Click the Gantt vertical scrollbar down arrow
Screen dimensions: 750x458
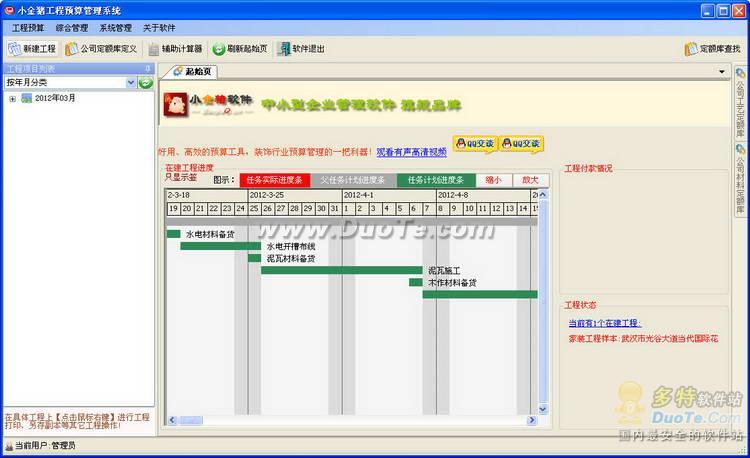543,409
